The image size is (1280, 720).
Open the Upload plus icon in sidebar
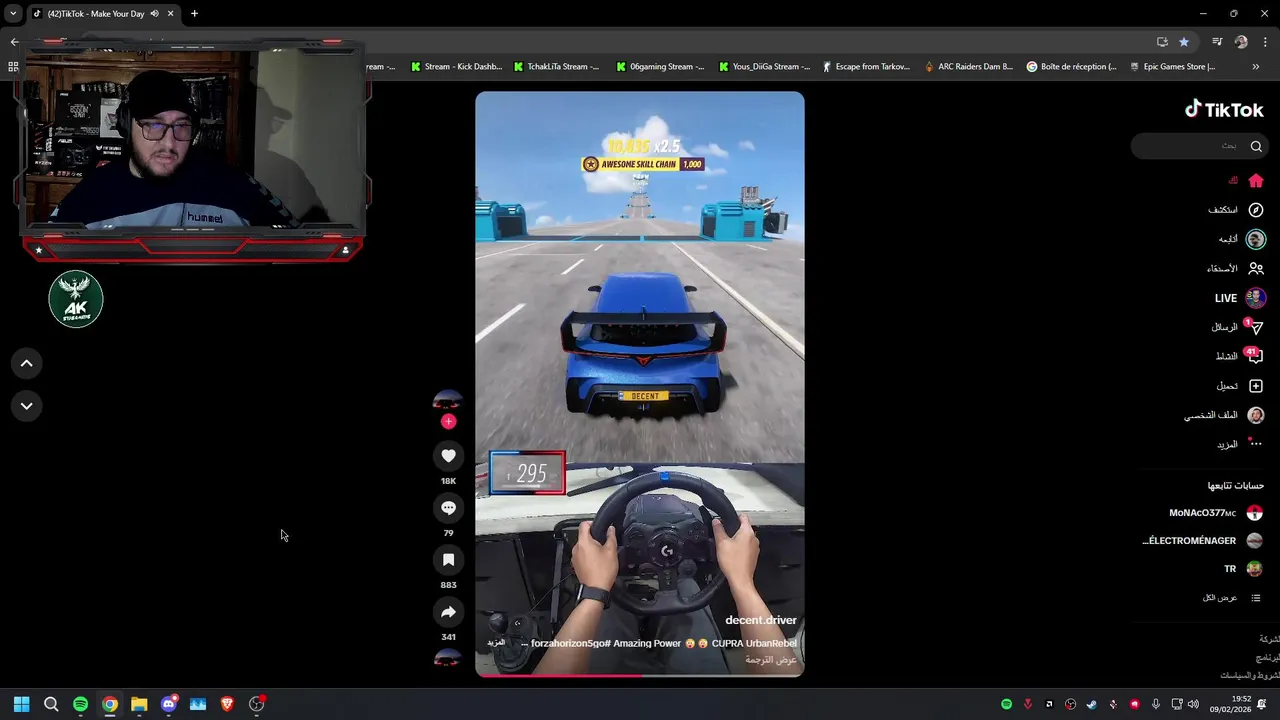tap(1256, 386)
